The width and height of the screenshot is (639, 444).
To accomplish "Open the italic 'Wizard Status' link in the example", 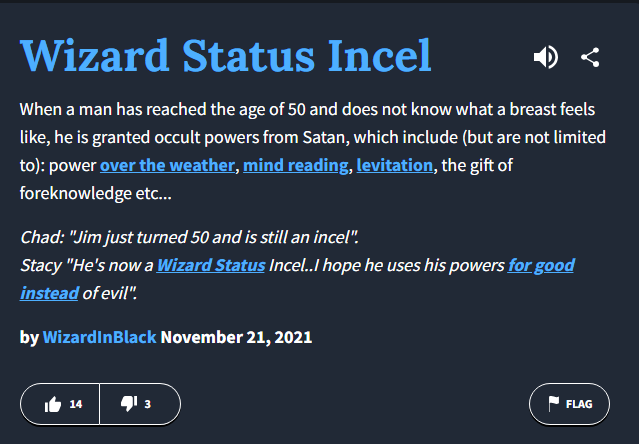I will [211, 266].
